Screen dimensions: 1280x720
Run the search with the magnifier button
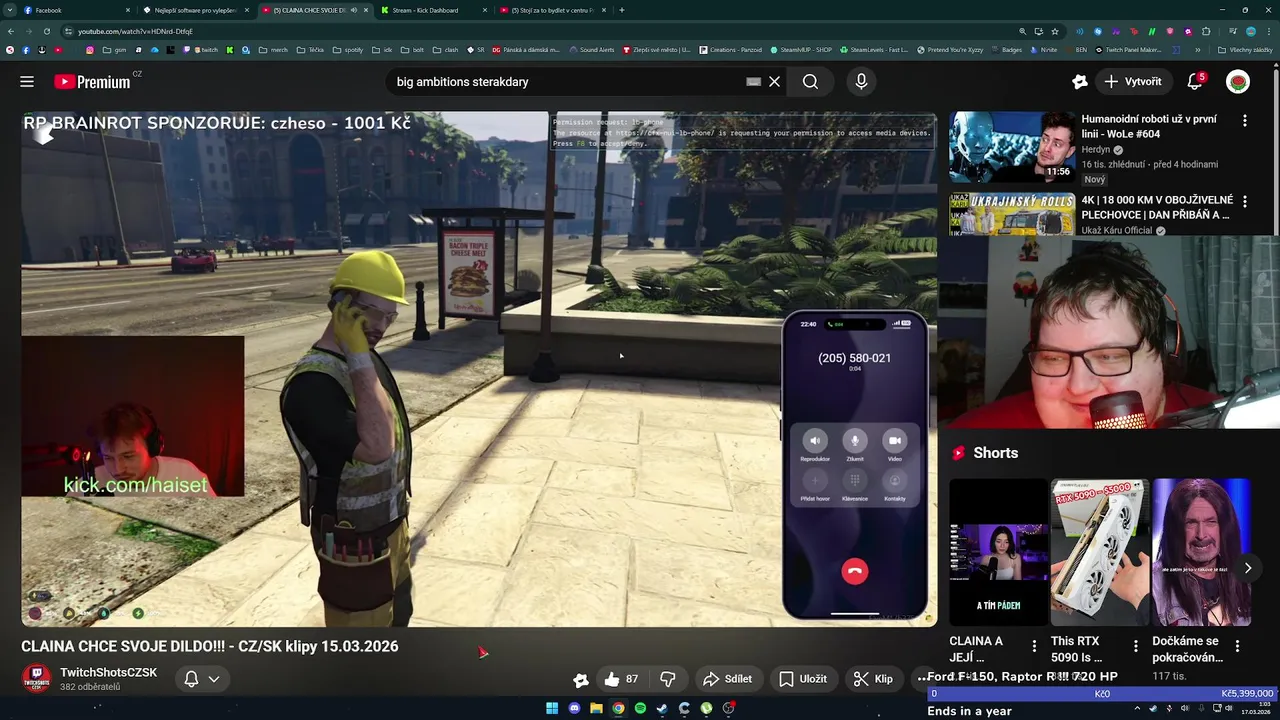[x=810, y=82]
